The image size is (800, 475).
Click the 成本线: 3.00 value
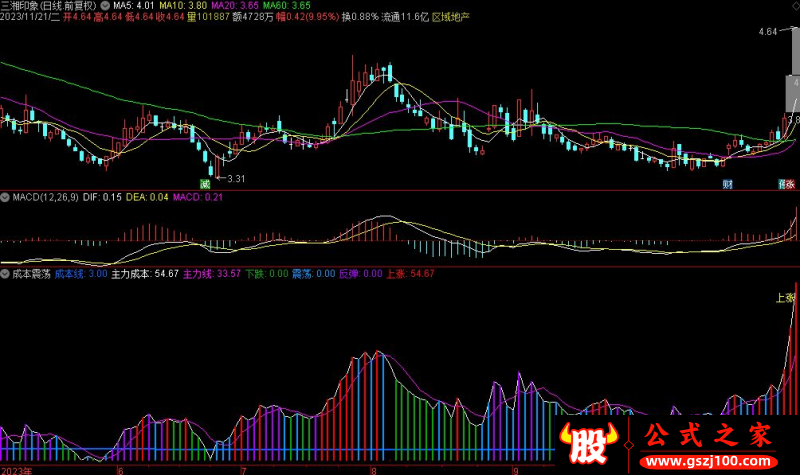(x=81, y=274)
